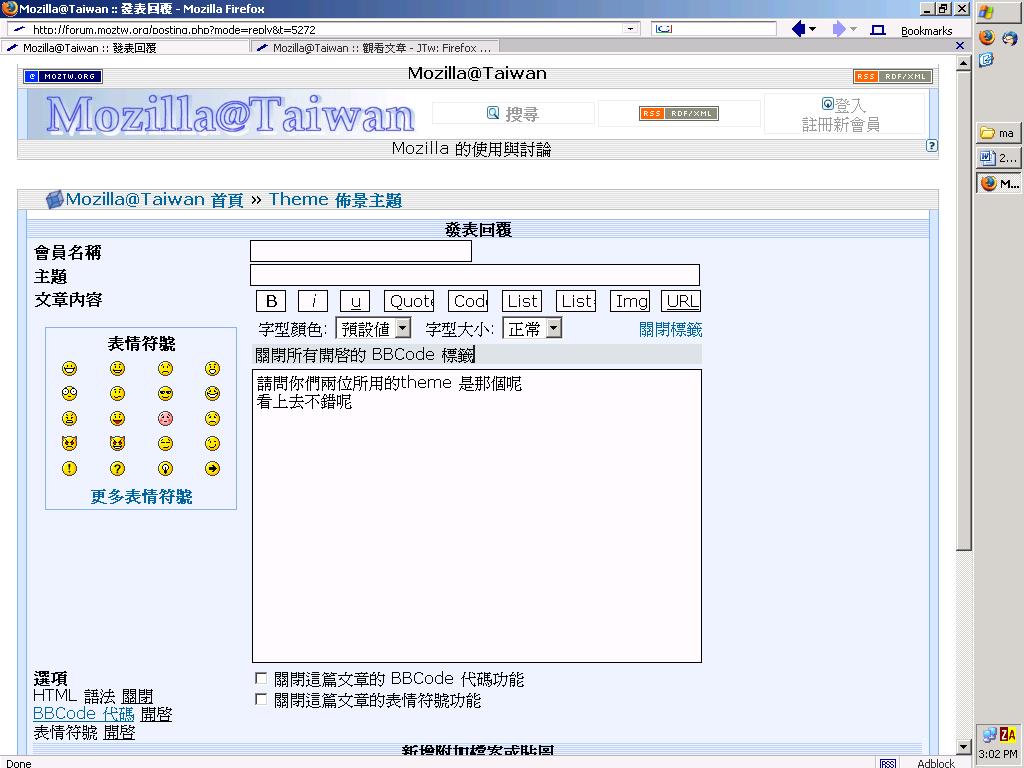The width and height of the screenshot is (1024, 768).
Task: Click the Quote BBCode button
Action: [409, 301]
